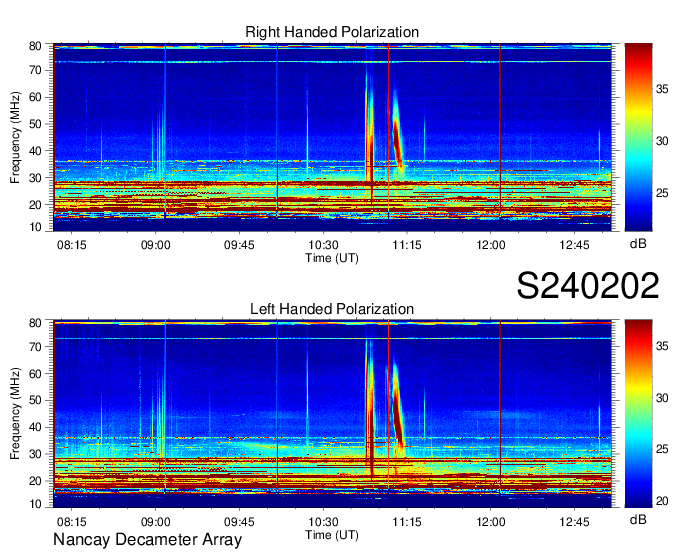The height and width of the screenshot is (552, 680).
Task: Click the 30 frequency tick of the top plot
Action: click(x=35, y=178)
